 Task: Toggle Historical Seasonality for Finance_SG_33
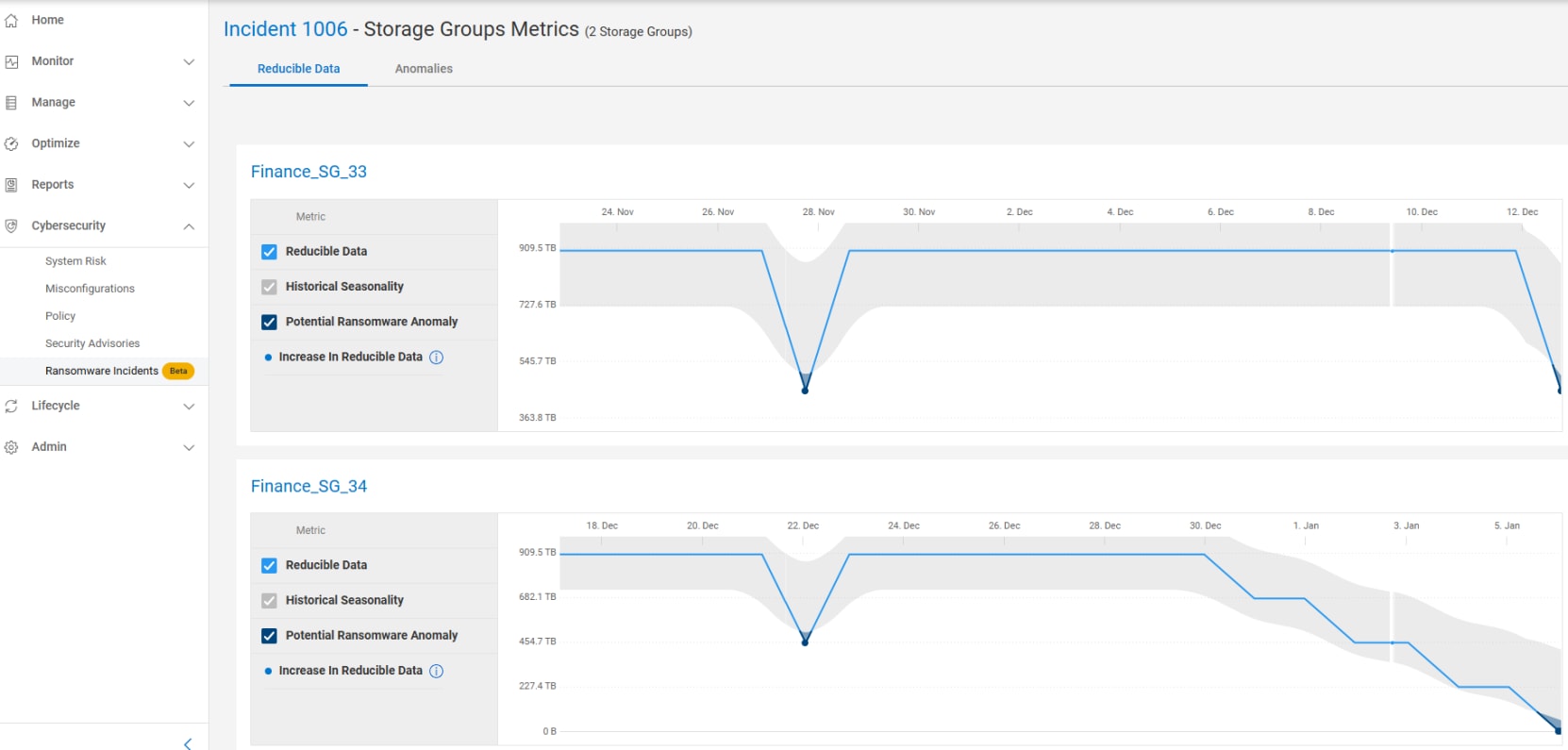point(269,287)
